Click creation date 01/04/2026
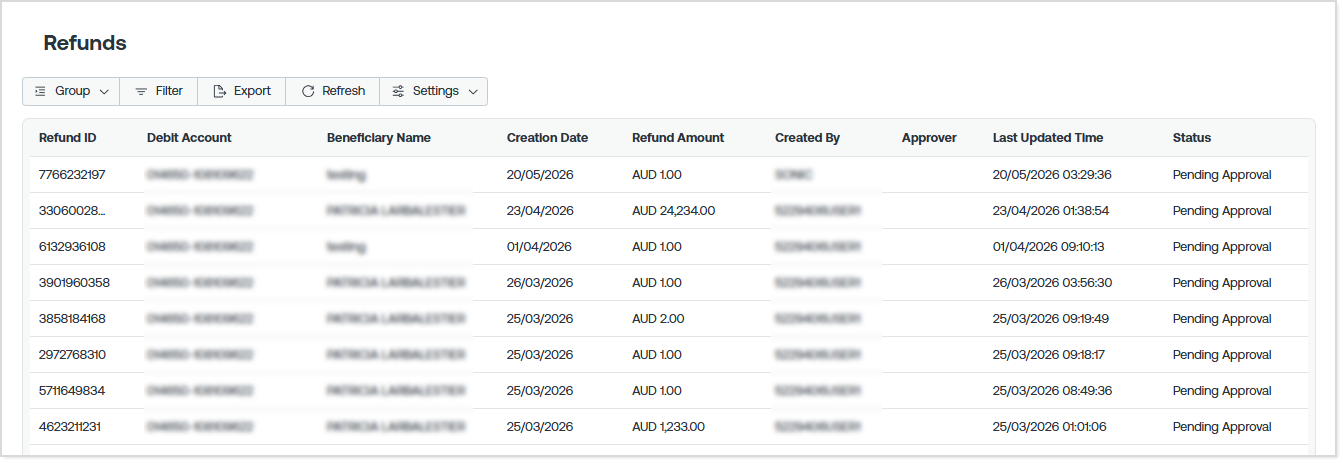This screenshot has height=463, width=1343. 539,247
